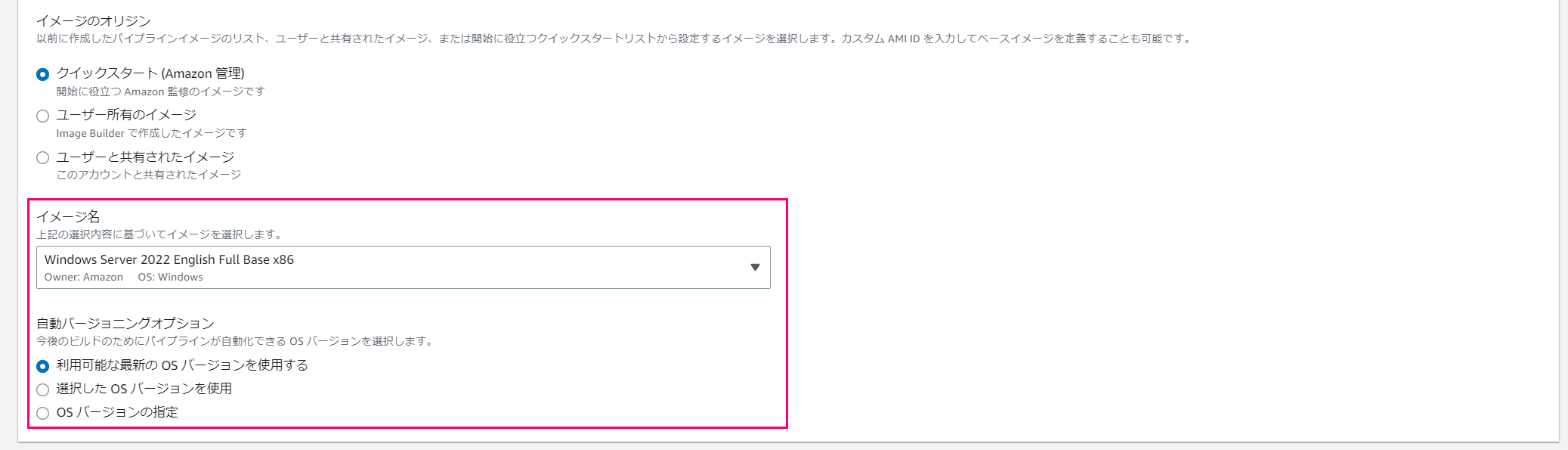This screenshot has height=450, width=1568.
Task: Open the Windows Server 2022 English Full Base dropdown
Action: [x=404, y=267]
